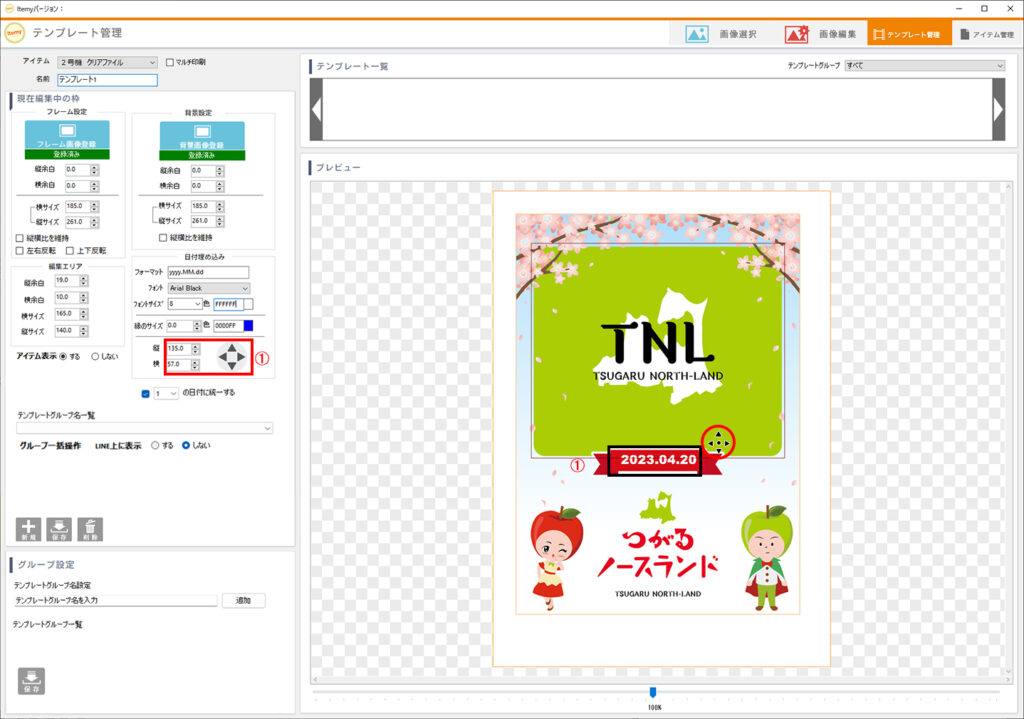Open the テンプレートグループ dropdown showing すべて
Screen dimensions: 1024x719
(x=924, y=66)
